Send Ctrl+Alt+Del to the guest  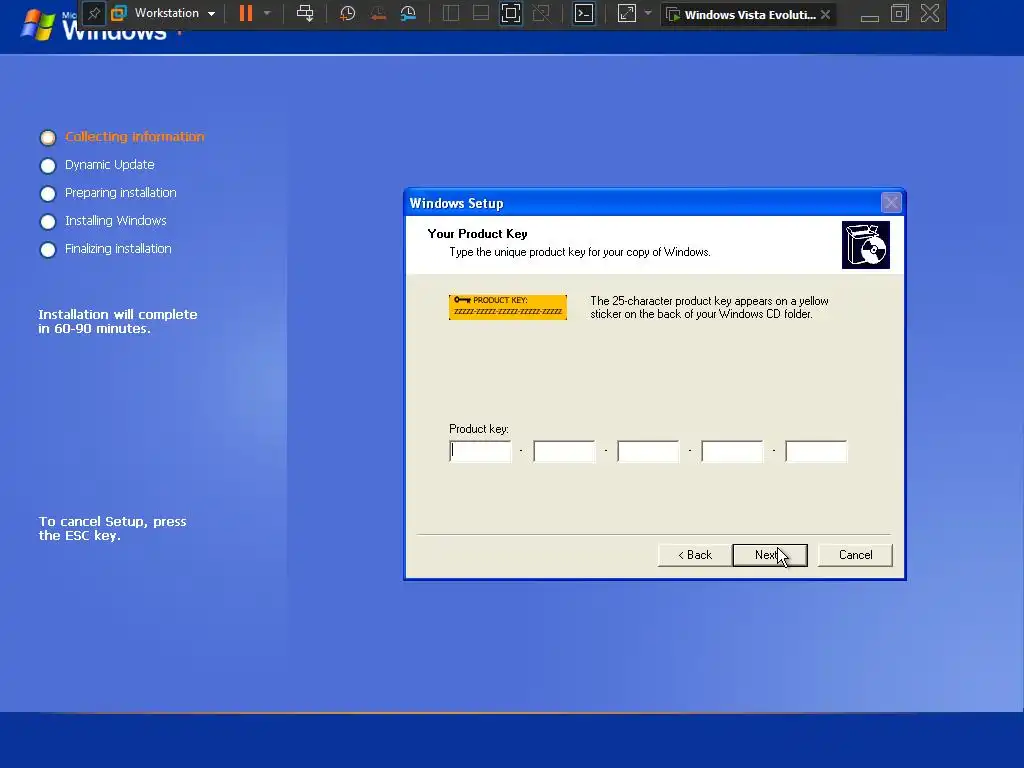[x=305, y=13]
